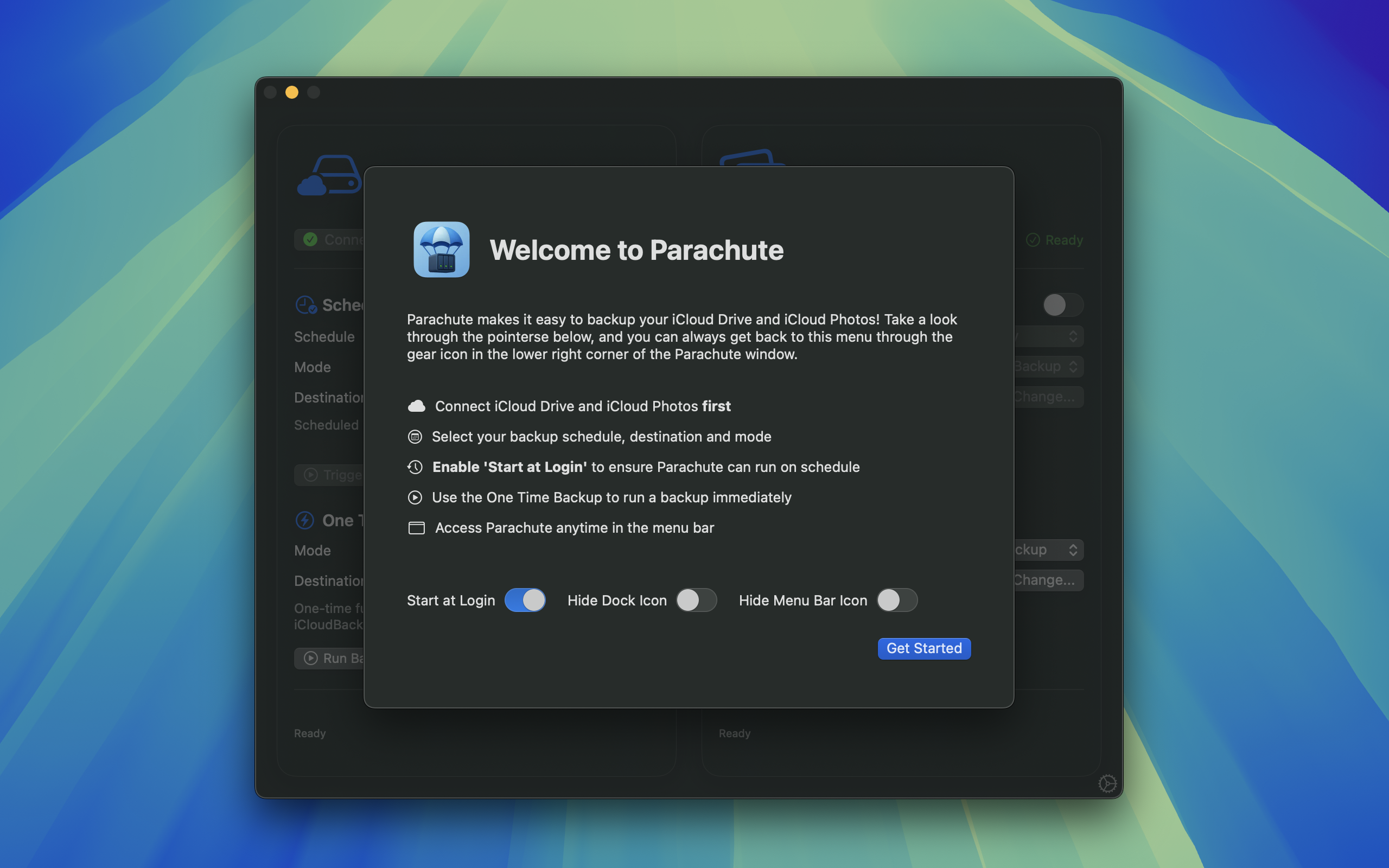Click the calendar icon next to backup schedule
1389x868 pixels.
[415, 437]
